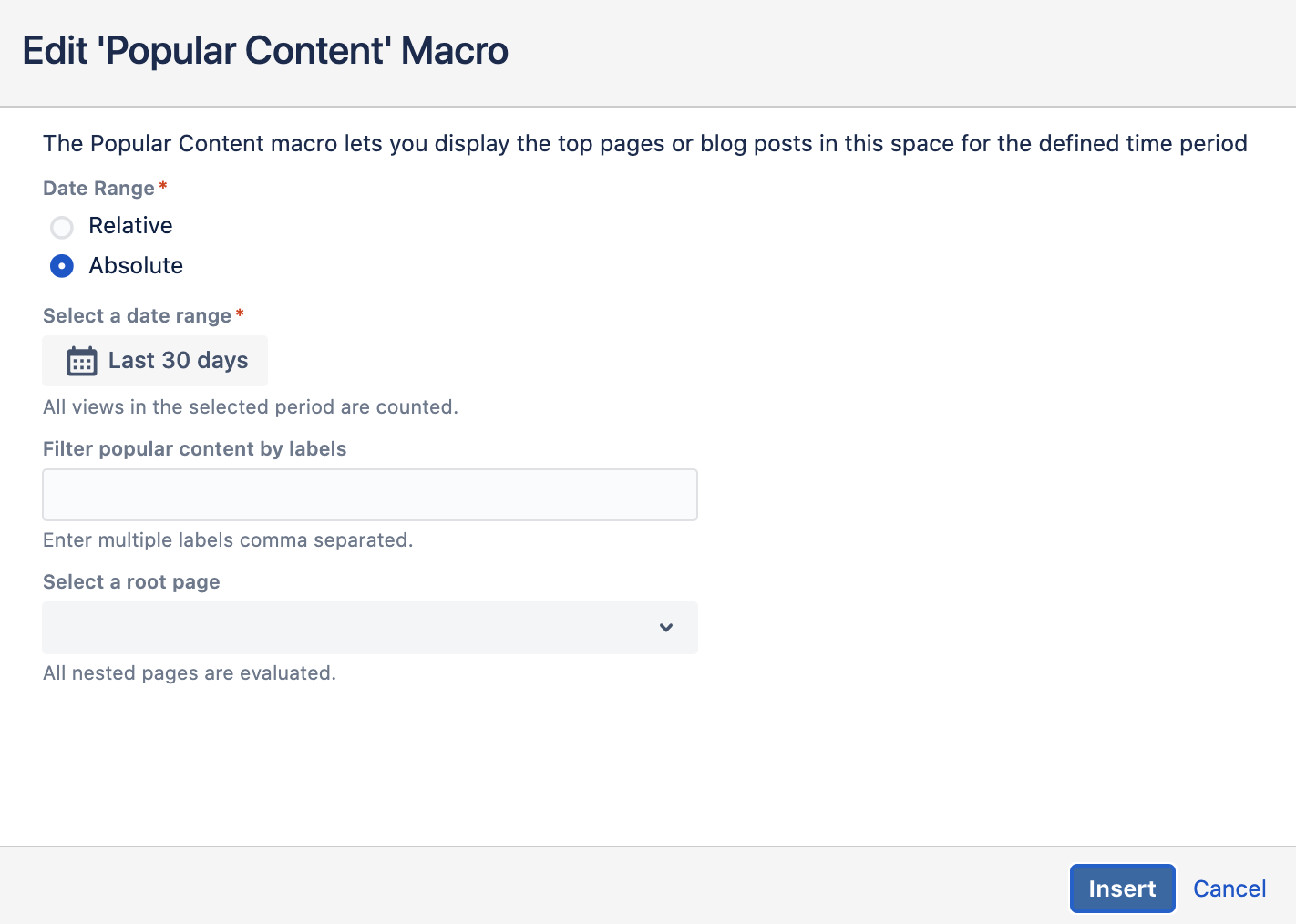Click the 'Select a root page' label

(131, 582)
